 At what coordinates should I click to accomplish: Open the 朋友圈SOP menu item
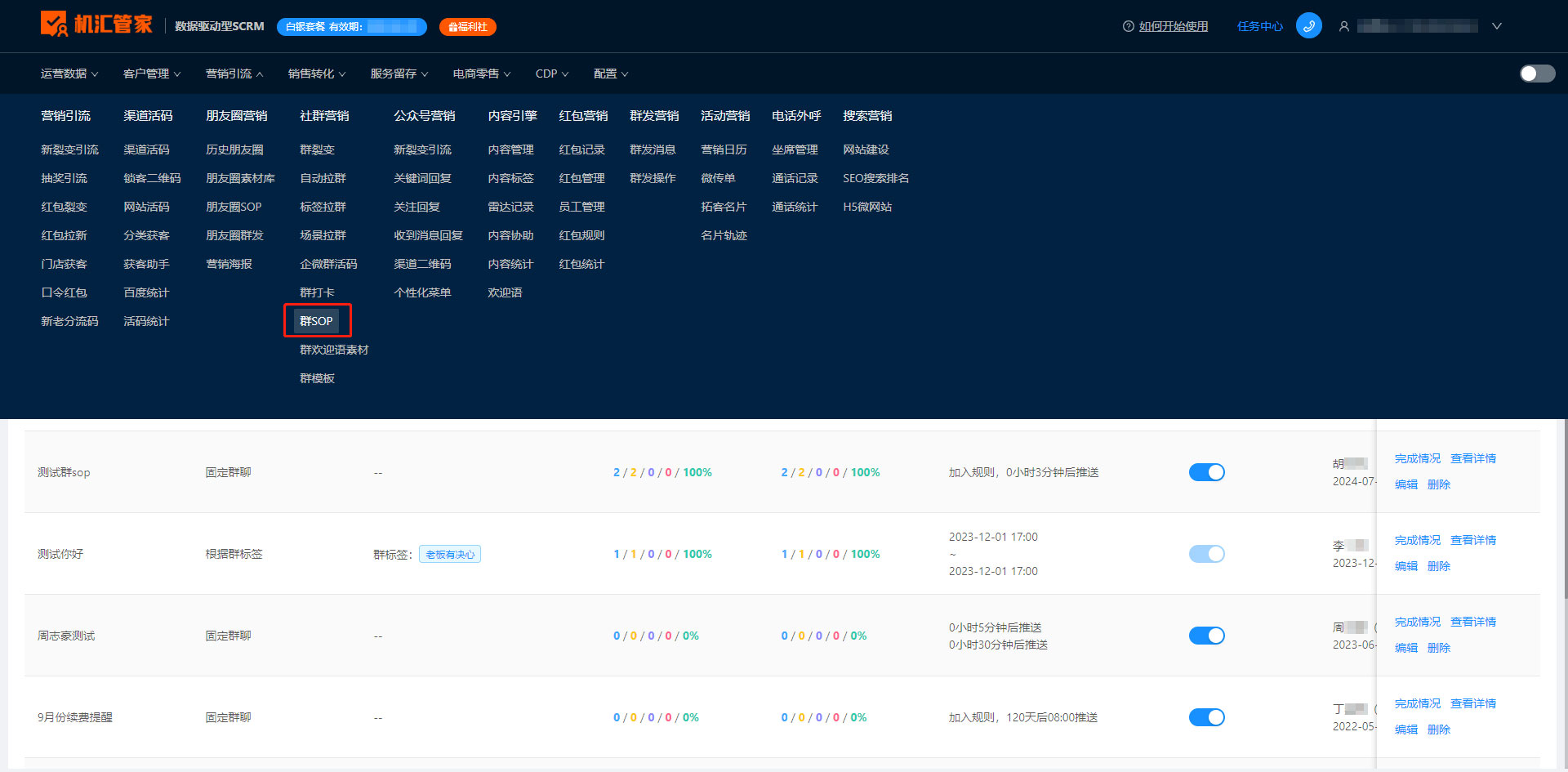[234, 207]
